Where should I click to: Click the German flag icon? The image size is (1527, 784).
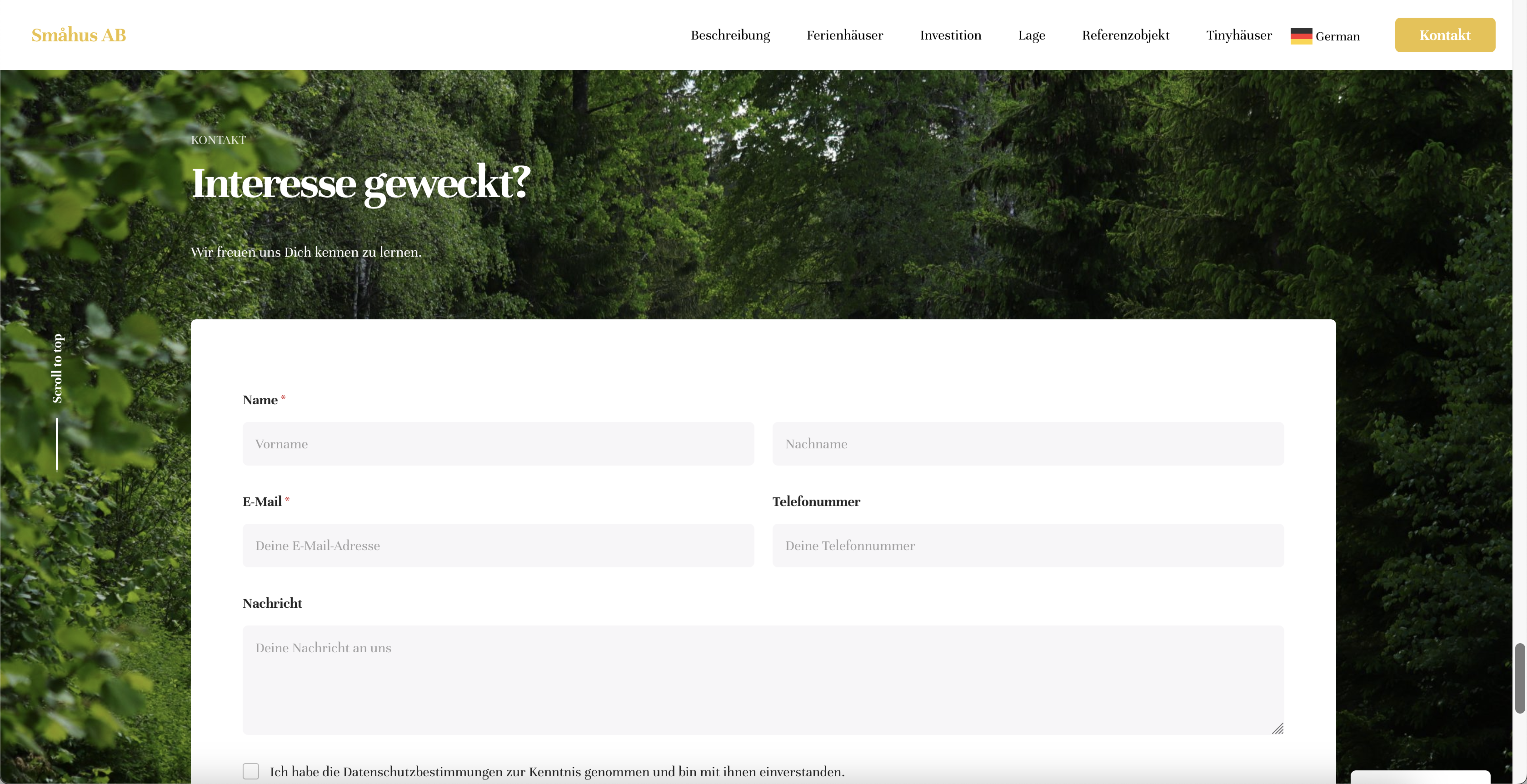1301,35
